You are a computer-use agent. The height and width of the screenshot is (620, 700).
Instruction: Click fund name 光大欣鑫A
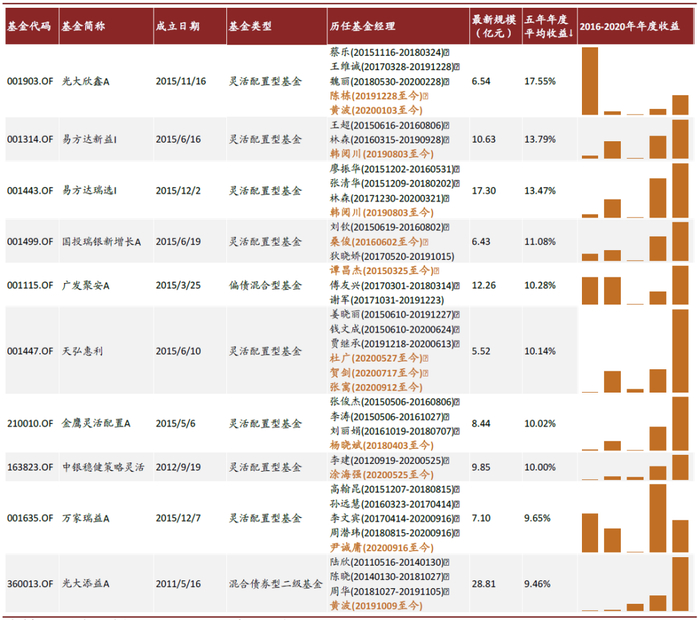pyautogui.click(x=86, y=81)
